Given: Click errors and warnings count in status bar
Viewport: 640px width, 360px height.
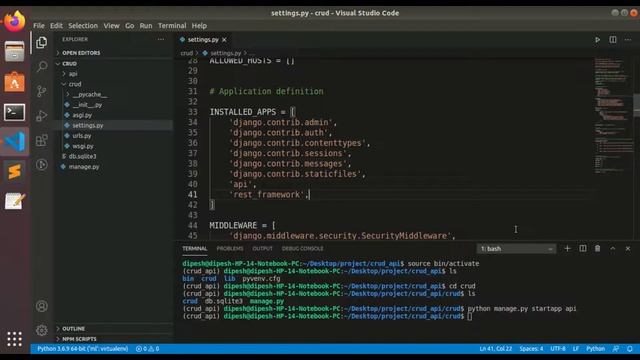Looking at the screenshot, I should (x=147, y=349).
